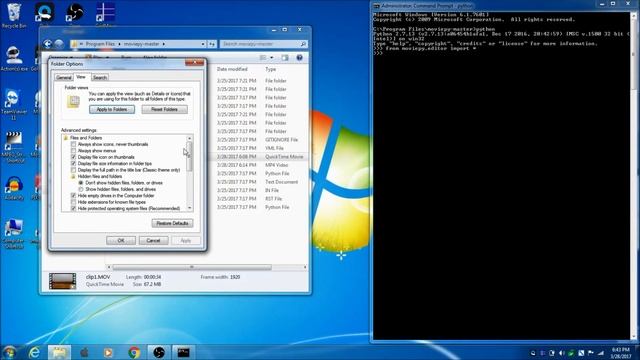Toggle the Explorer preview pane button
Screen dimensions: 640x360
[x=285, y=58]
